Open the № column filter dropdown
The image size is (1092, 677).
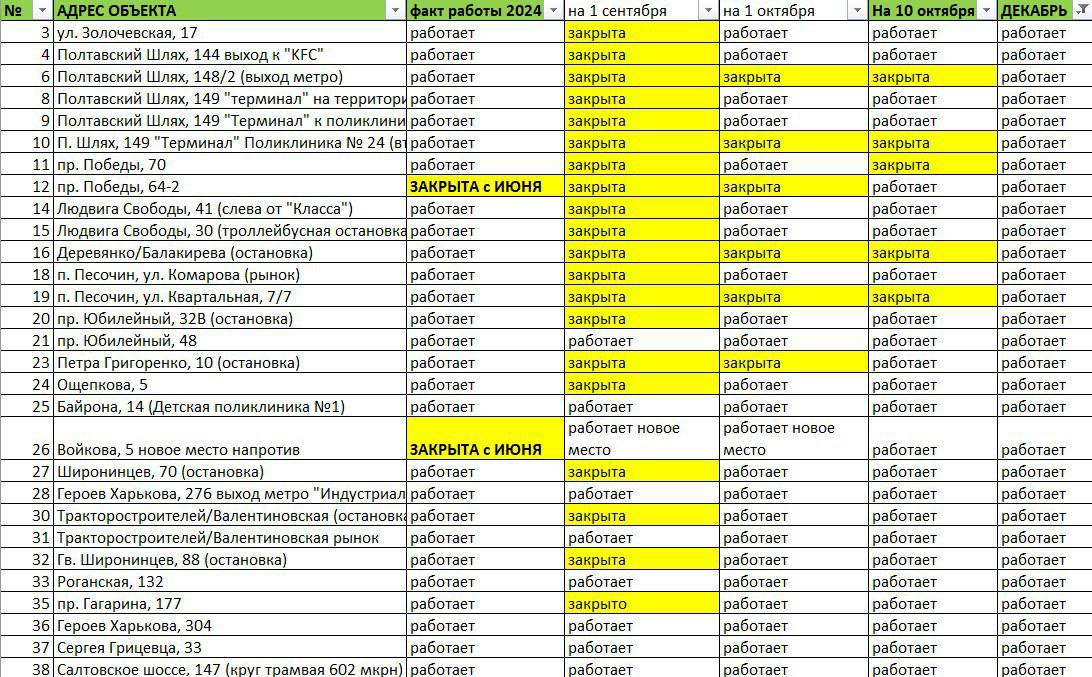42,11
